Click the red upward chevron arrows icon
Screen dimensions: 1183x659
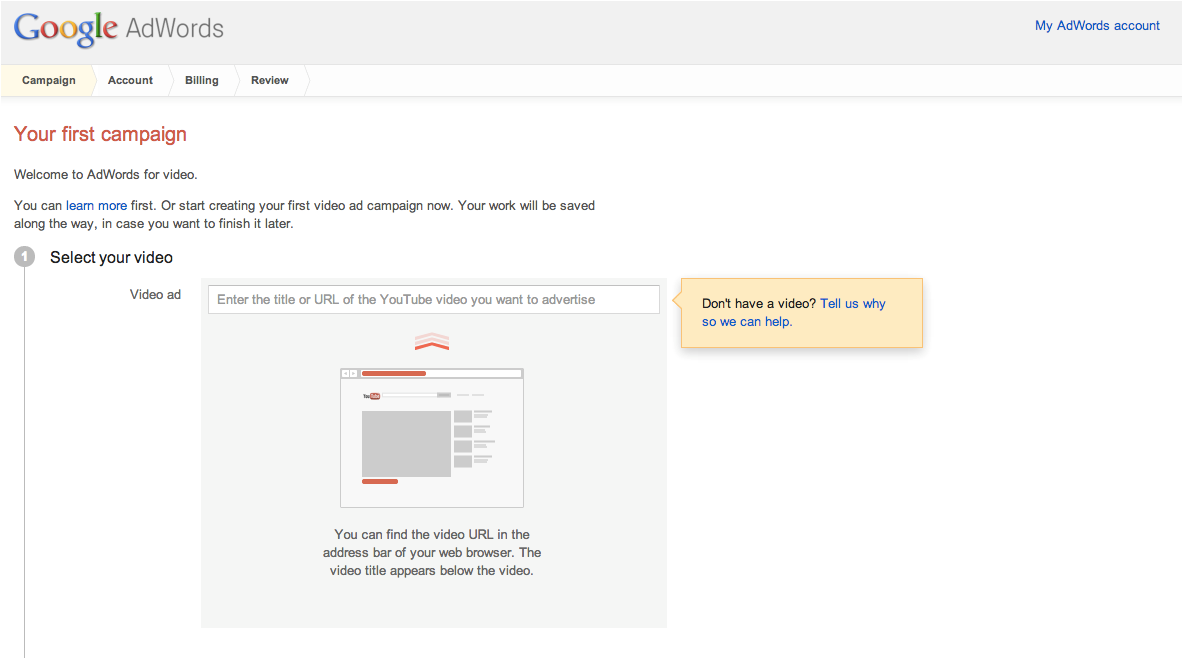[432, 342]
